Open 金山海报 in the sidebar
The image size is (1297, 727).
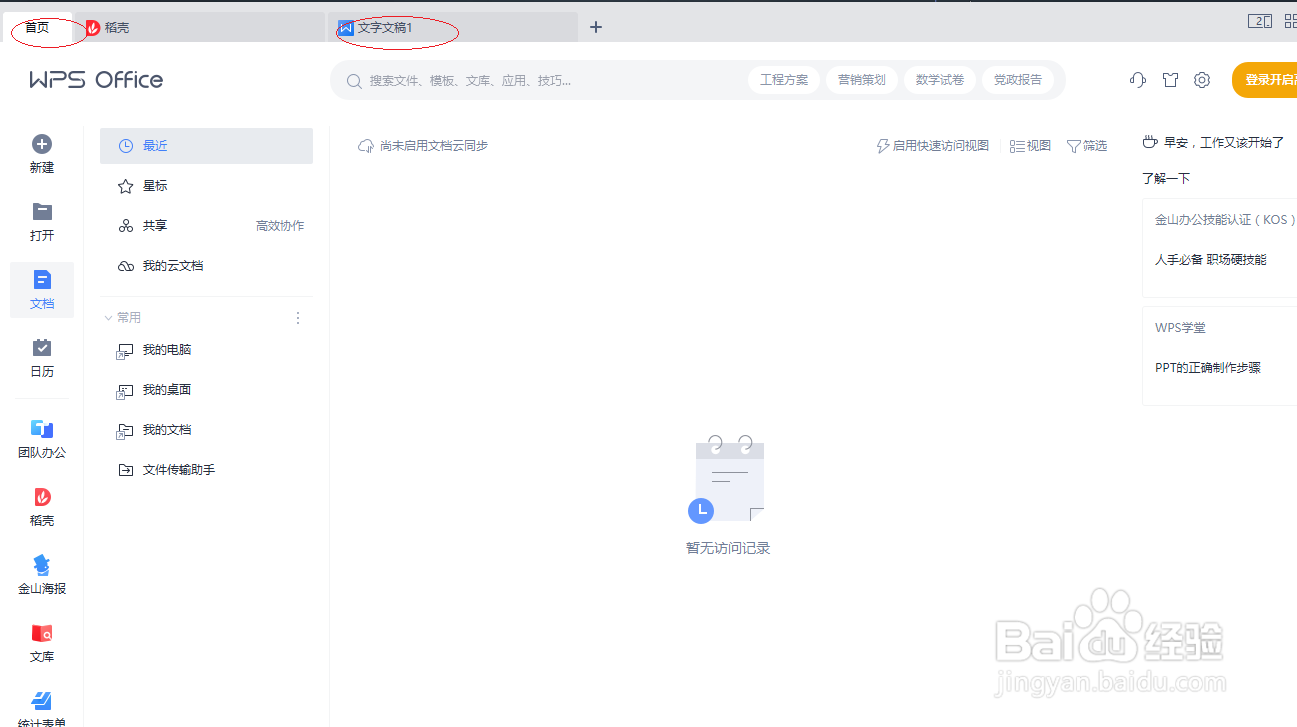coord(42,575)
